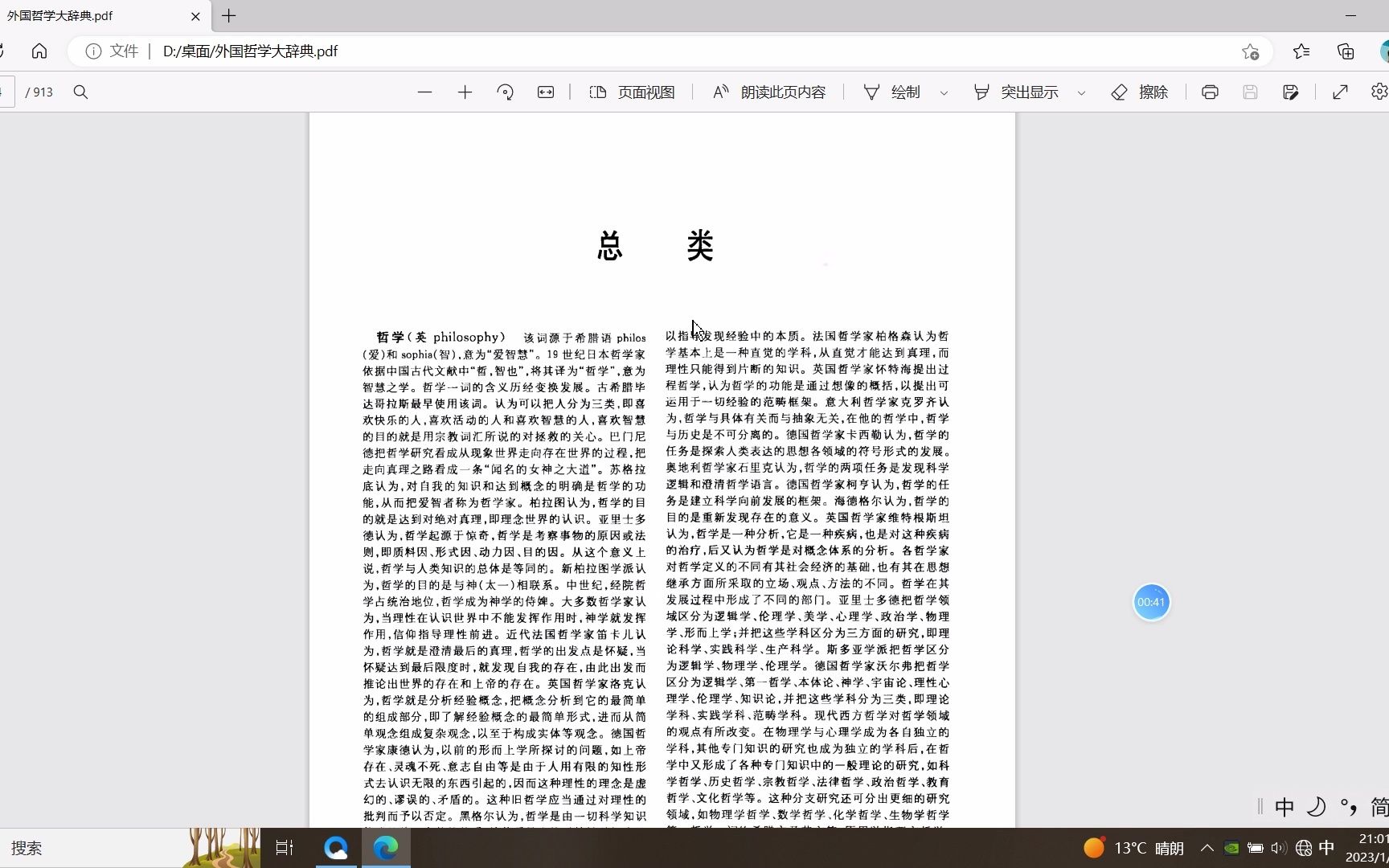Screen dimensions: 1389x868
Task: Open network globe settings
Action: (x=1304, y=848)
